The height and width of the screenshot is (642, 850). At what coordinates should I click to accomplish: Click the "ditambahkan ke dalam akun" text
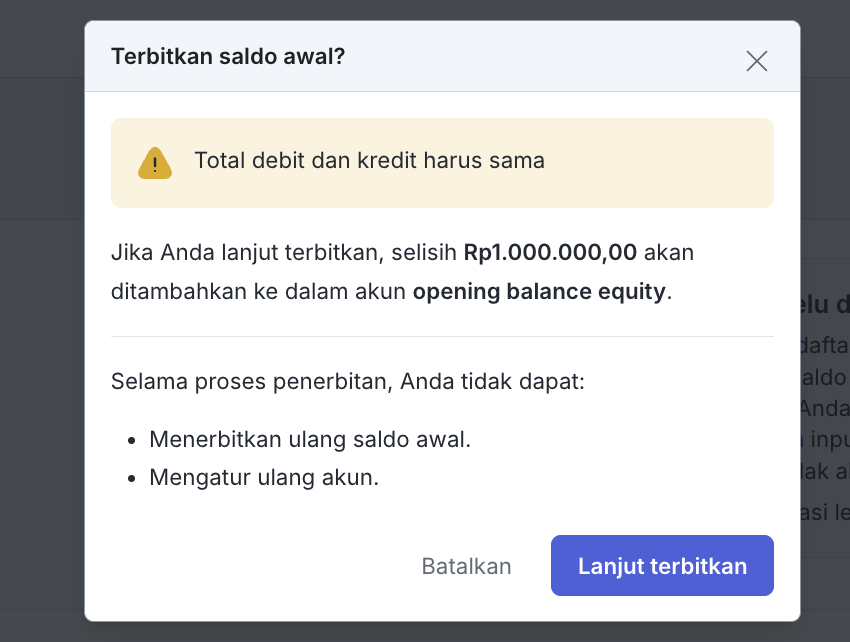258,293
